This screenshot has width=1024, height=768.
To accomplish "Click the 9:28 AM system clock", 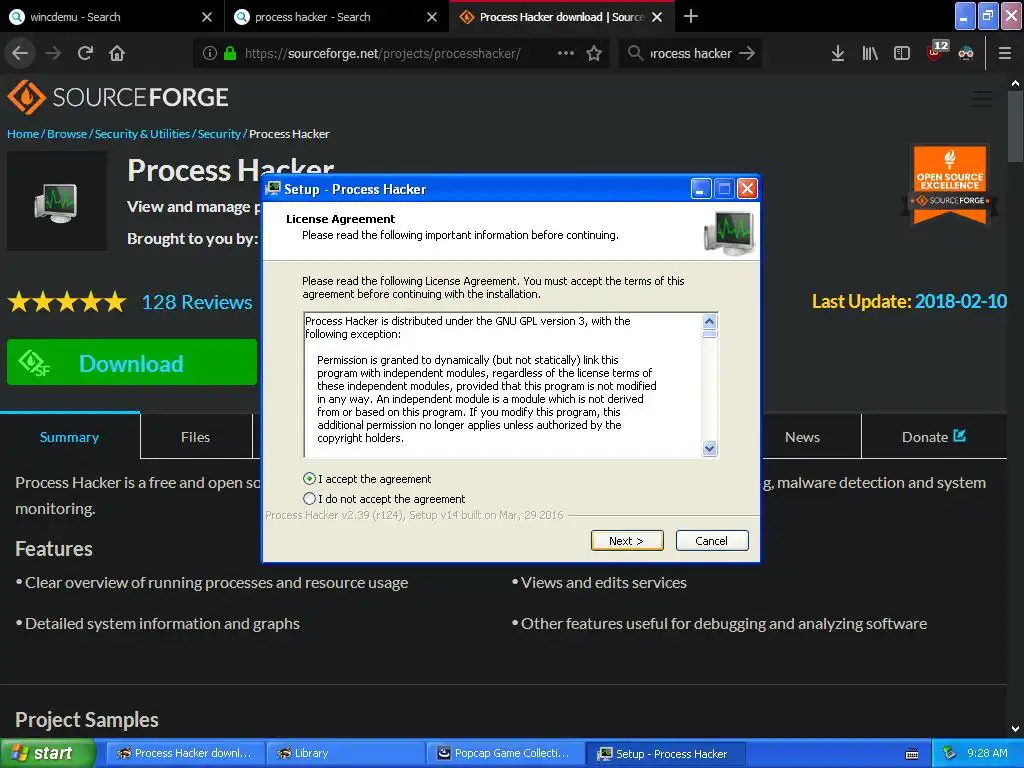I will (x=987, y=753).
